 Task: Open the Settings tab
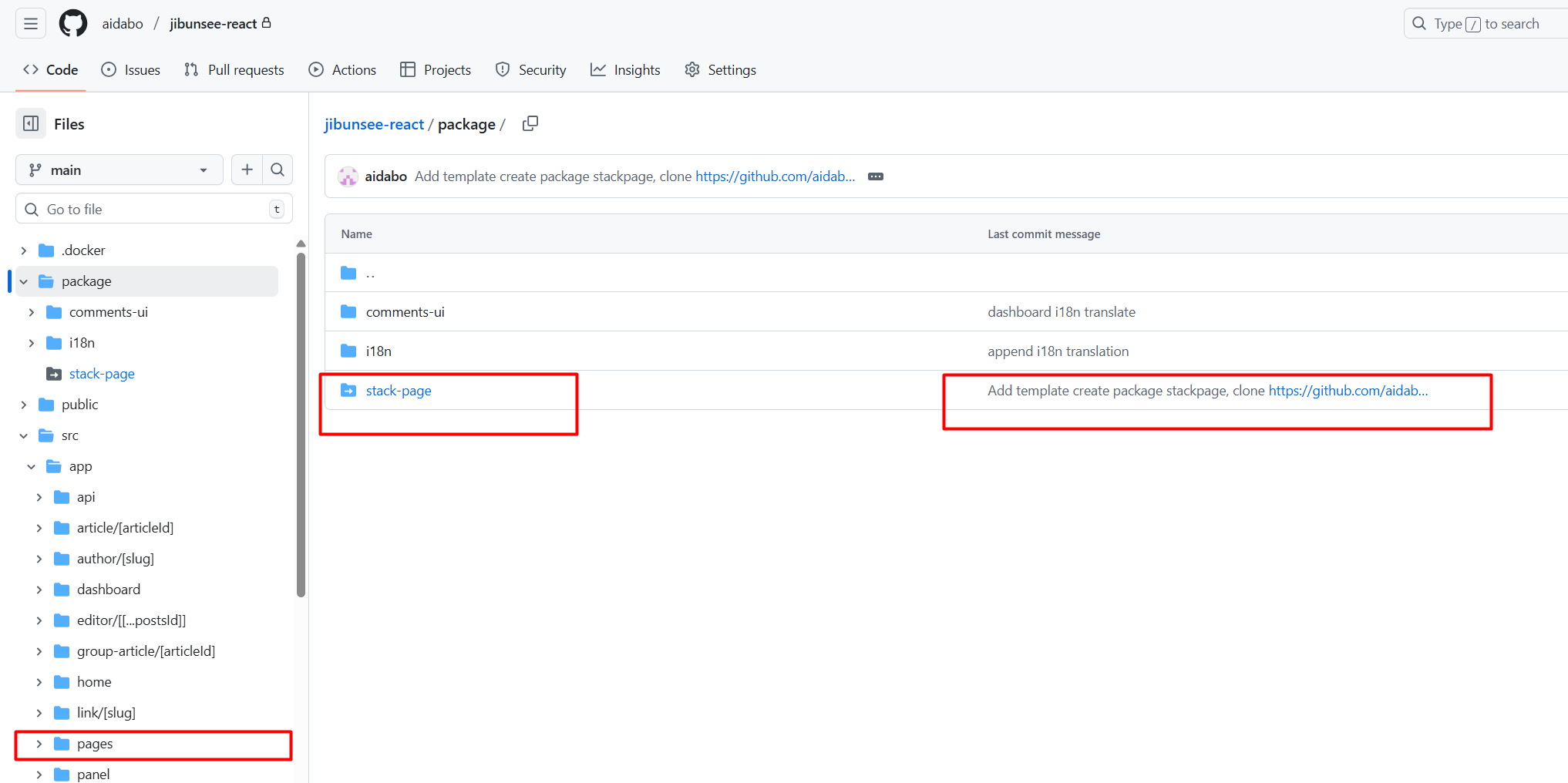tap(720, 70)
